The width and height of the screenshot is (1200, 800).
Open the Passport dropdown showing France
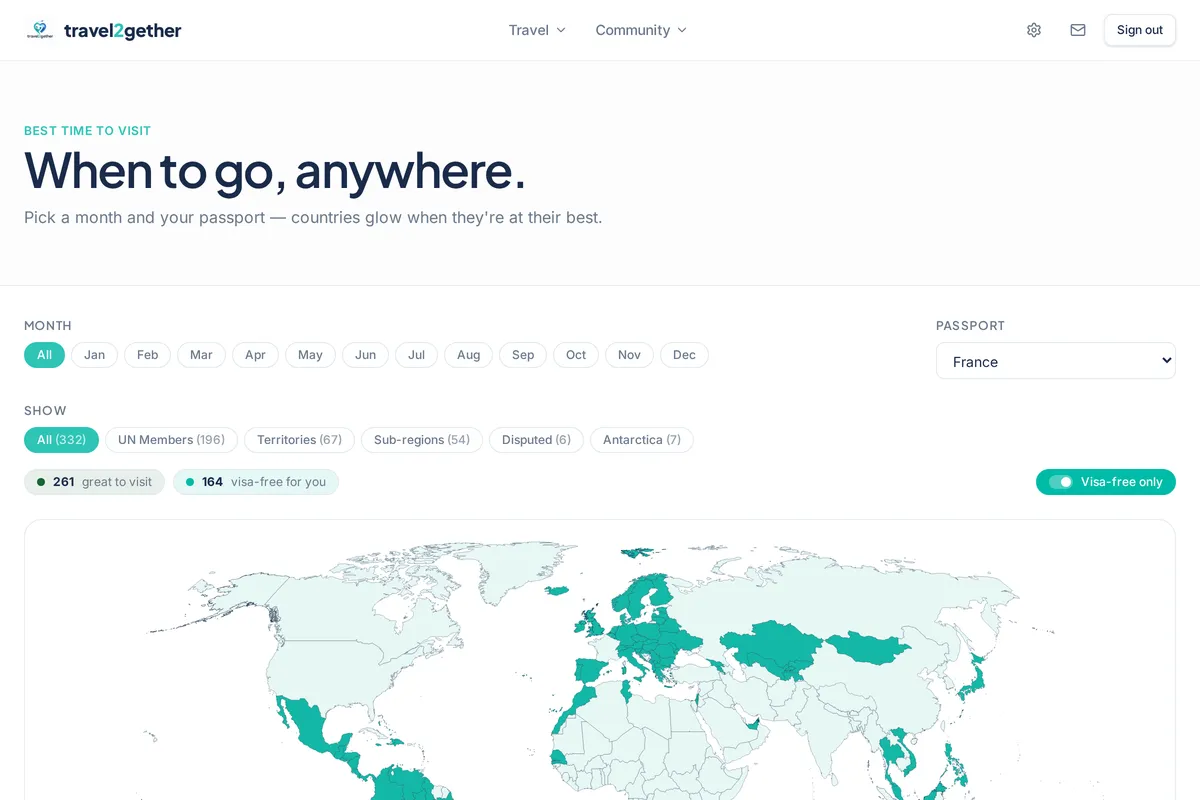(1056, 361)
